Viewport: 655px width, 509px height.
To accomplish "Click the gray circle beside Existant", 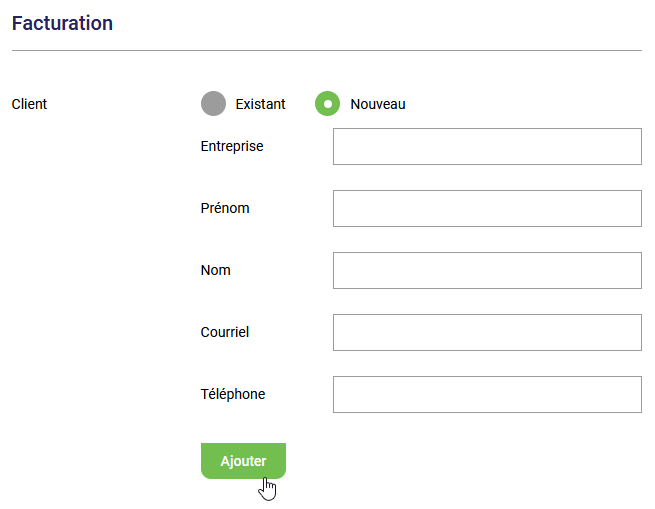I will click(213, 104).
